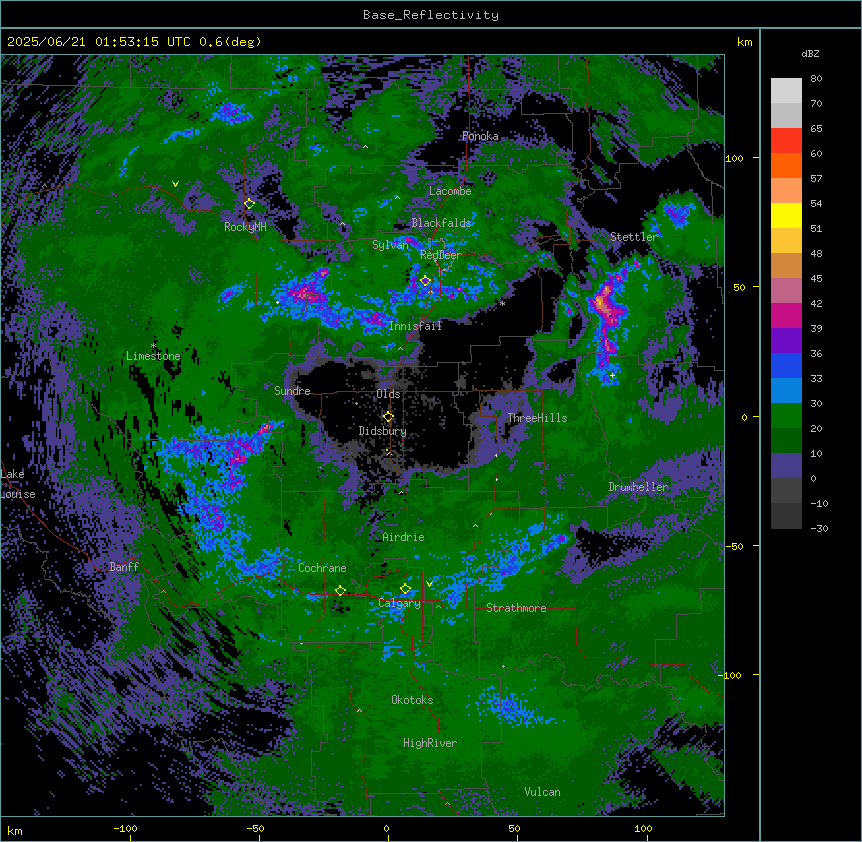The image size is (862, 842).
Task: Pick the yellow 51–54 dBZ legend swatch
Action: pyautogui.click(x=786, y=216)
